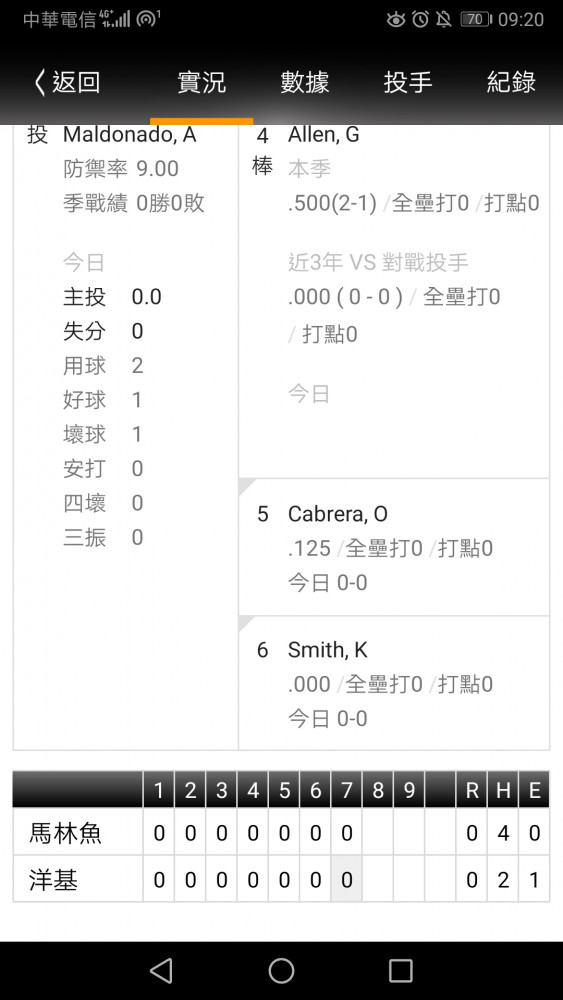Tap the 洋基 team row

coord(281,879)
